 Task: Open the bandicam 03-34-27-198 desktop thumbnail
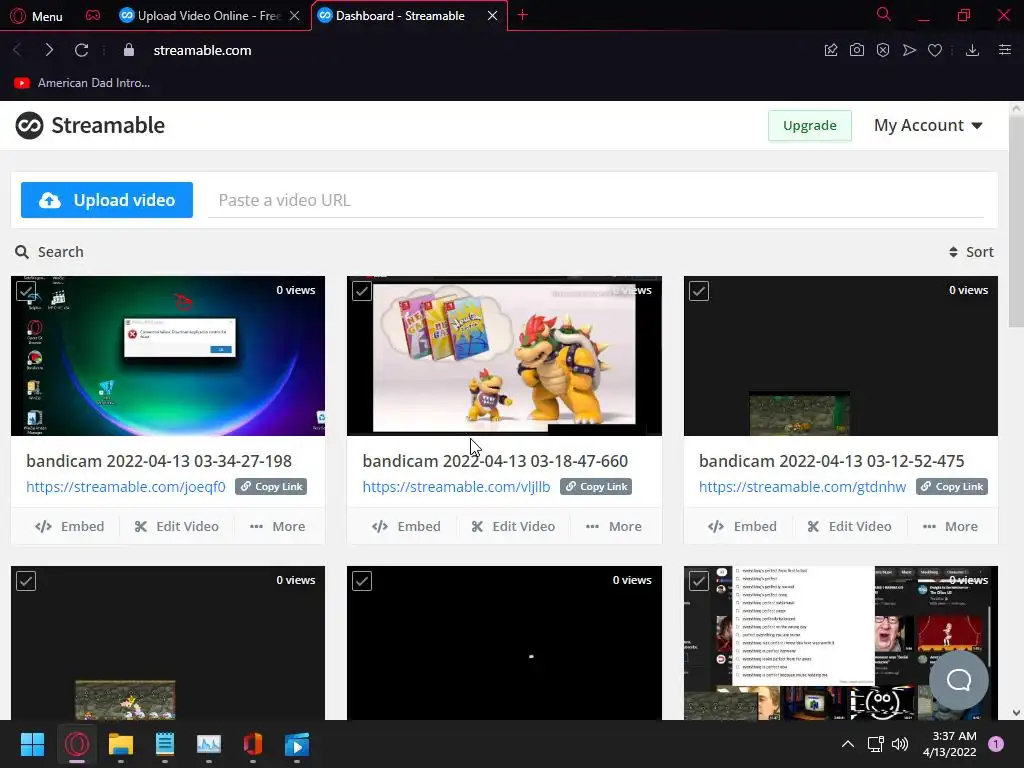[168, 356]
